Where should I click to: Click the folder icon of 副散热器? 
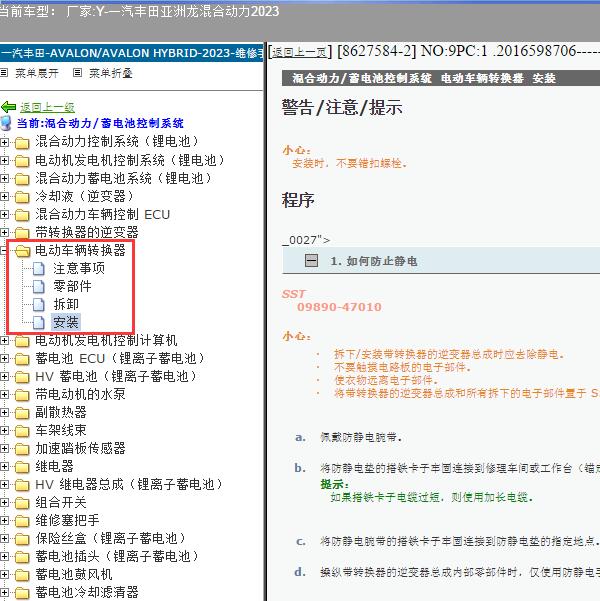(x=22, y=413)
